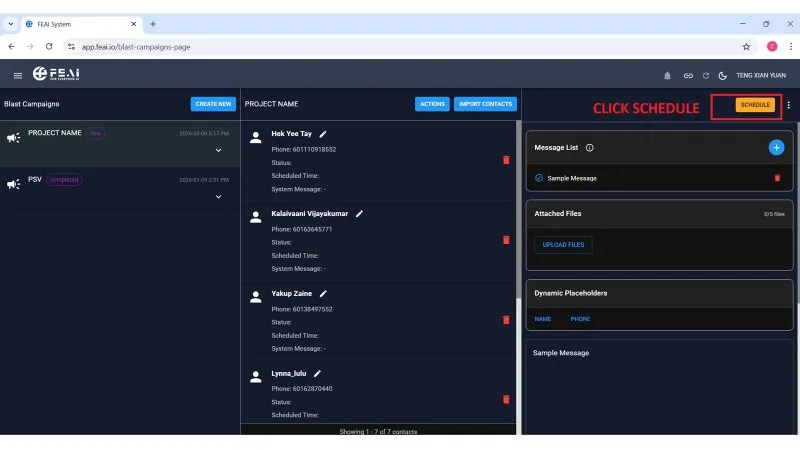Click the Sample Message text area
Viewport: 800px width, 450px height.
658,390
